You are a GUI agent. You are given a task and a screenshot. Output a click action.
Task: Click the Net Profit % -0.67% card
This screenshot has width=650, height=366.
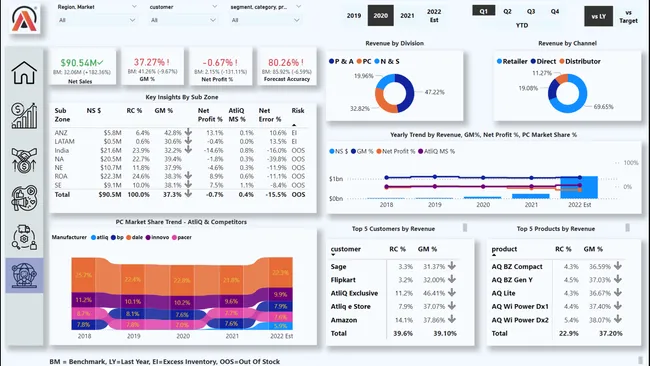pos(221,67)
